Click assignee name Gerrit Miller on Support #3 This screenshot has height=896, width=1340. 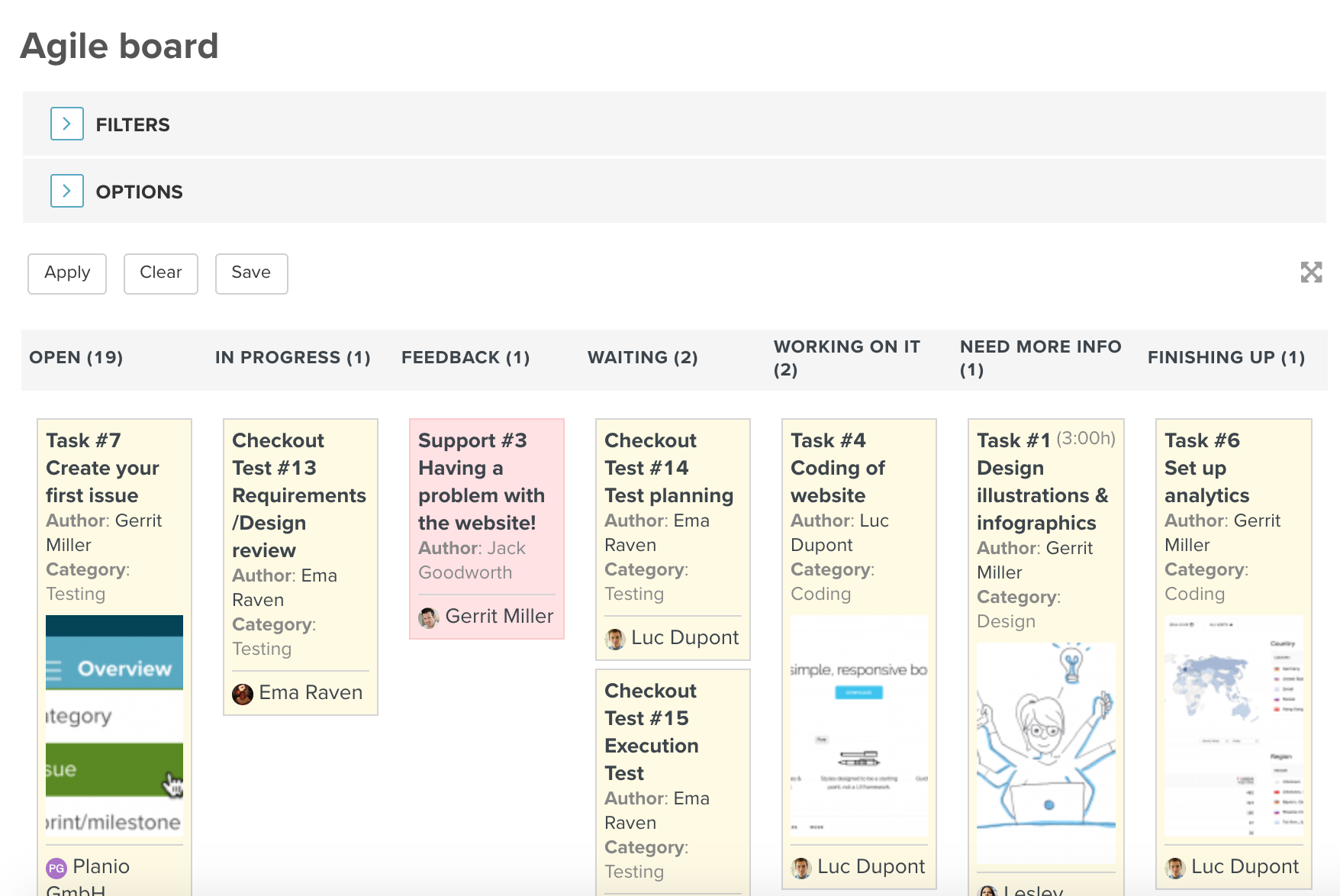click(499, 616)
